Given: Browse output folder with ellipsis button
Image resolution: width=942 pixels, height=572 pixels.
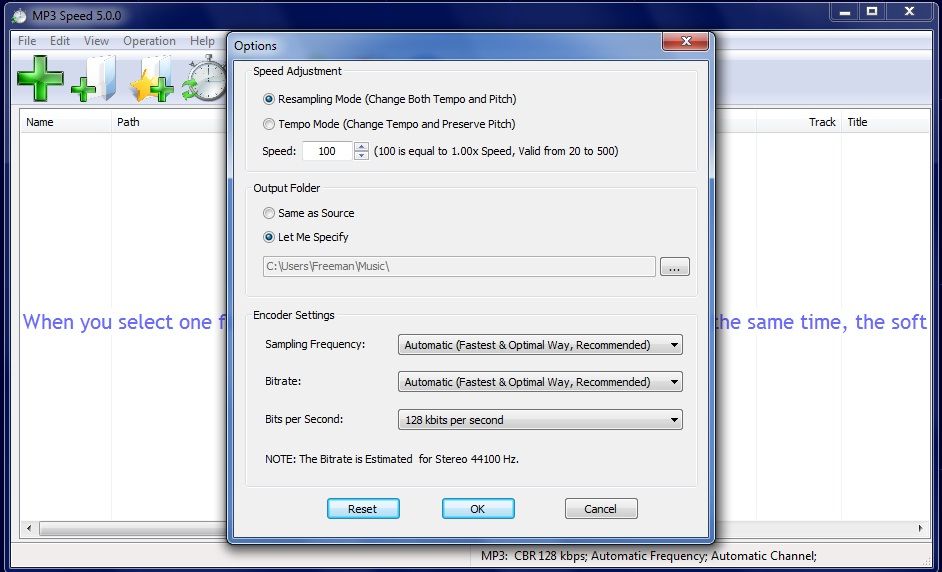Looking at the screenshot, I should tap(675, 267).
